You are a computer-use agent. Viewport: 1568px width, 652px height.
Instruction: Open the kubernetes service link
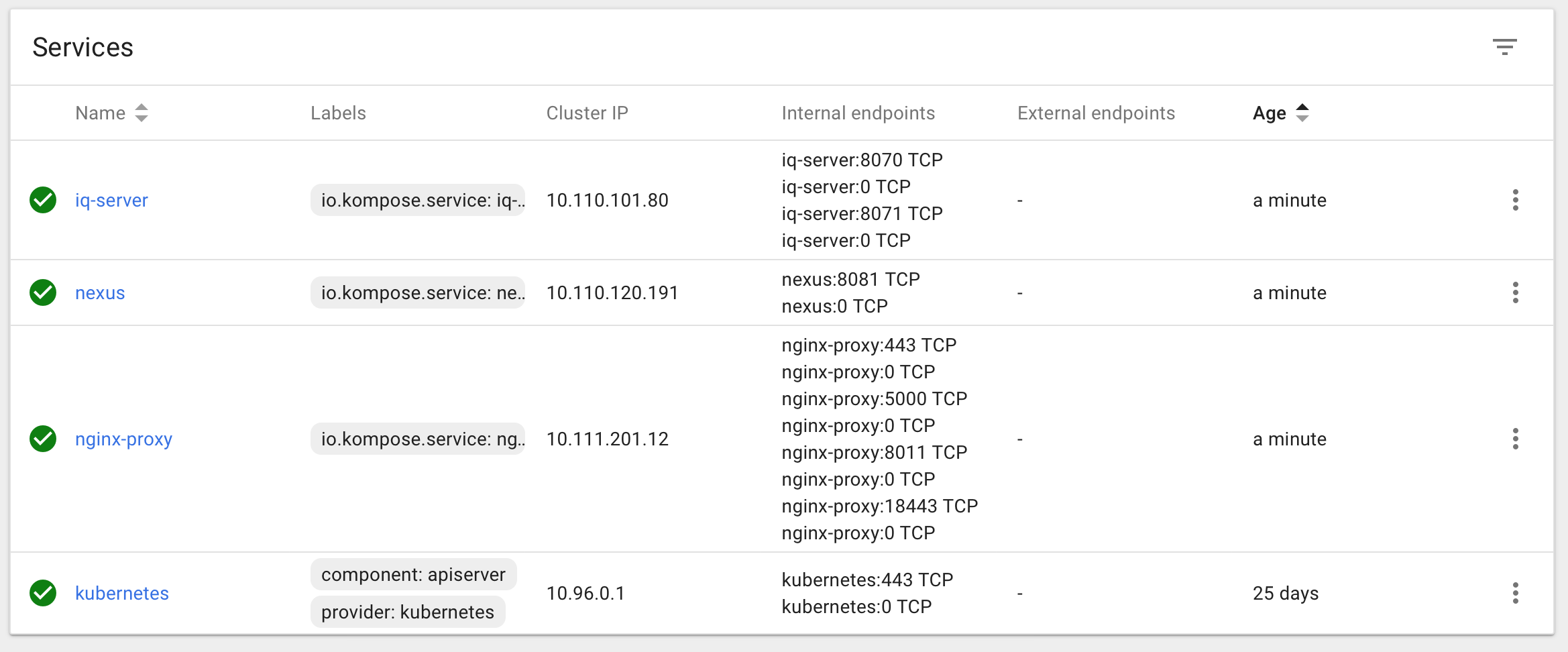click(121, 593)
